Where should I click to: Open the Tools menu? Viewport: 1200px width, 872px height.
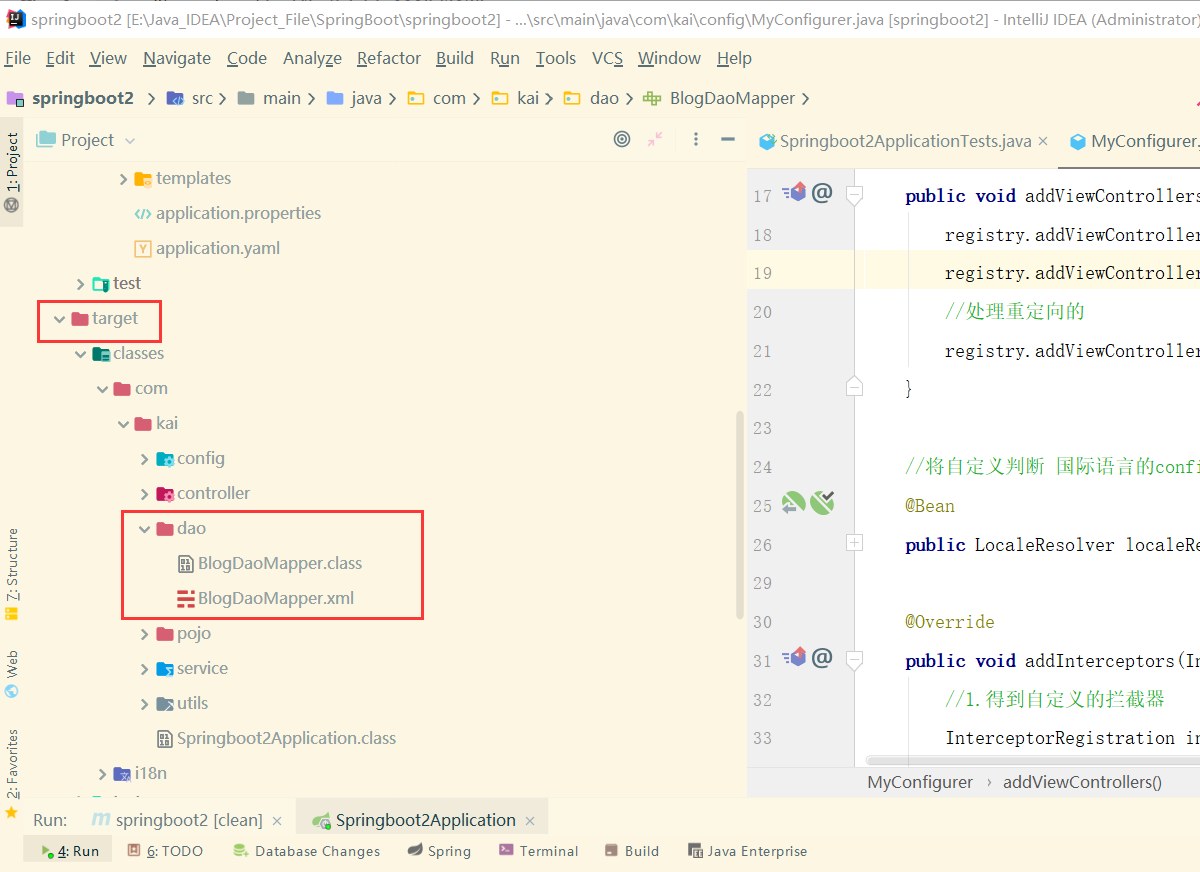(x=555, y=58)
